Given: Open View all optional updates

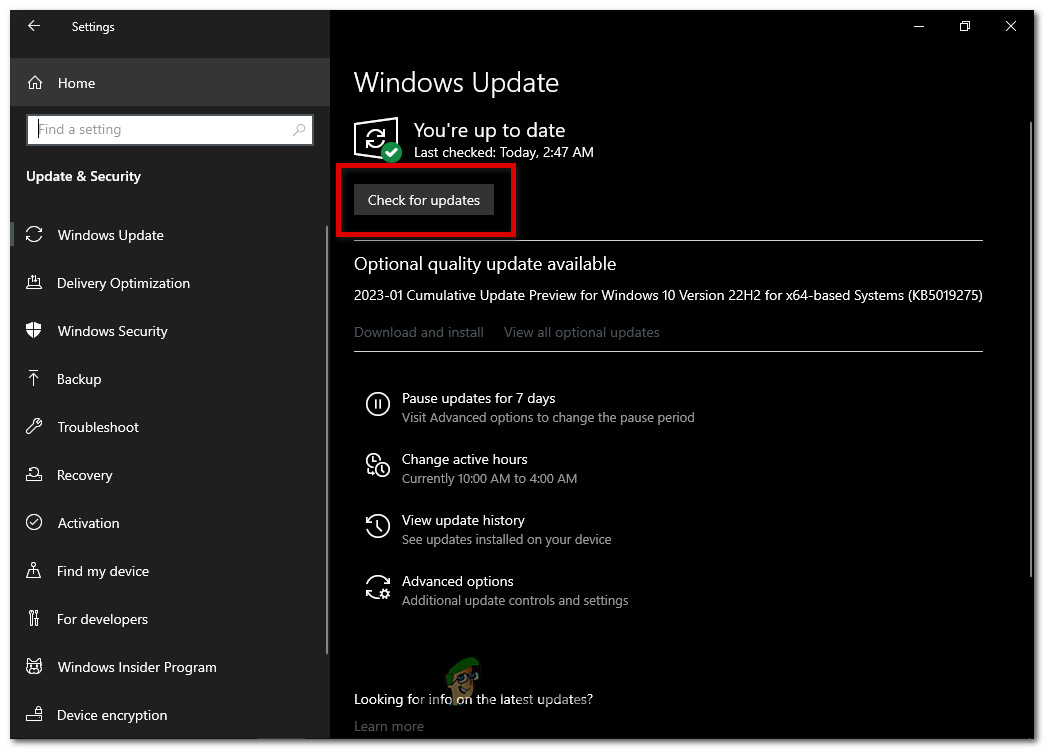Looking at the screenshot, I should point(581,332).
